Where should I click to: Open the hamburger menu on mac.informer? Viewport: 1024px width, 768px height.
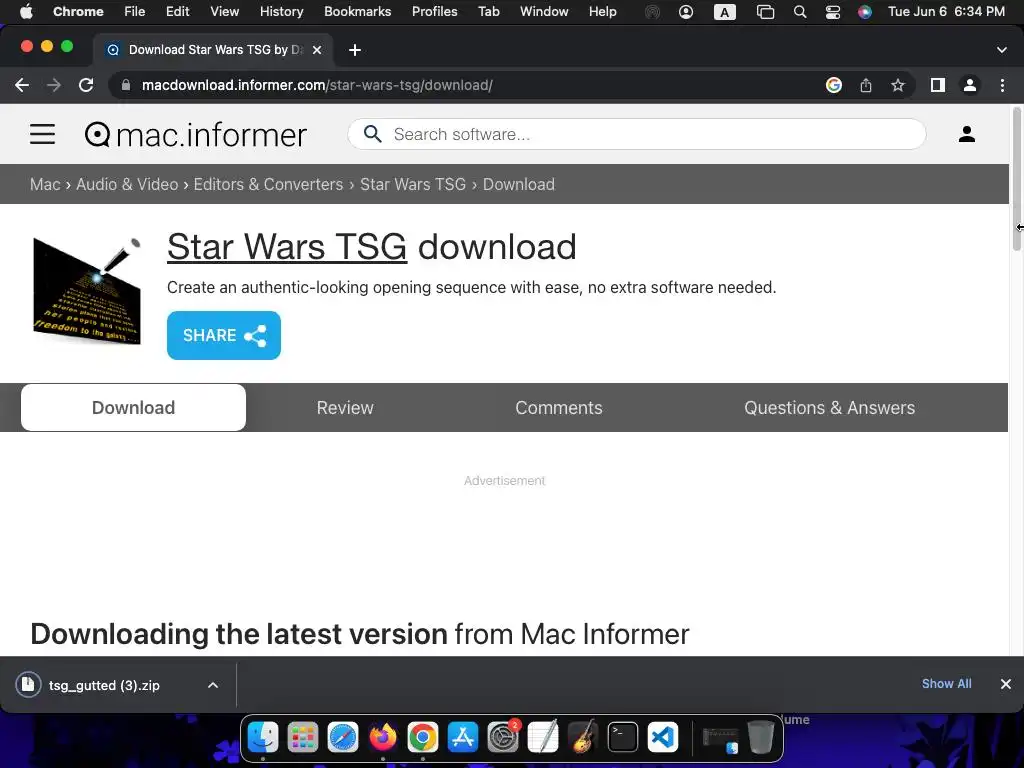[42, 135]
